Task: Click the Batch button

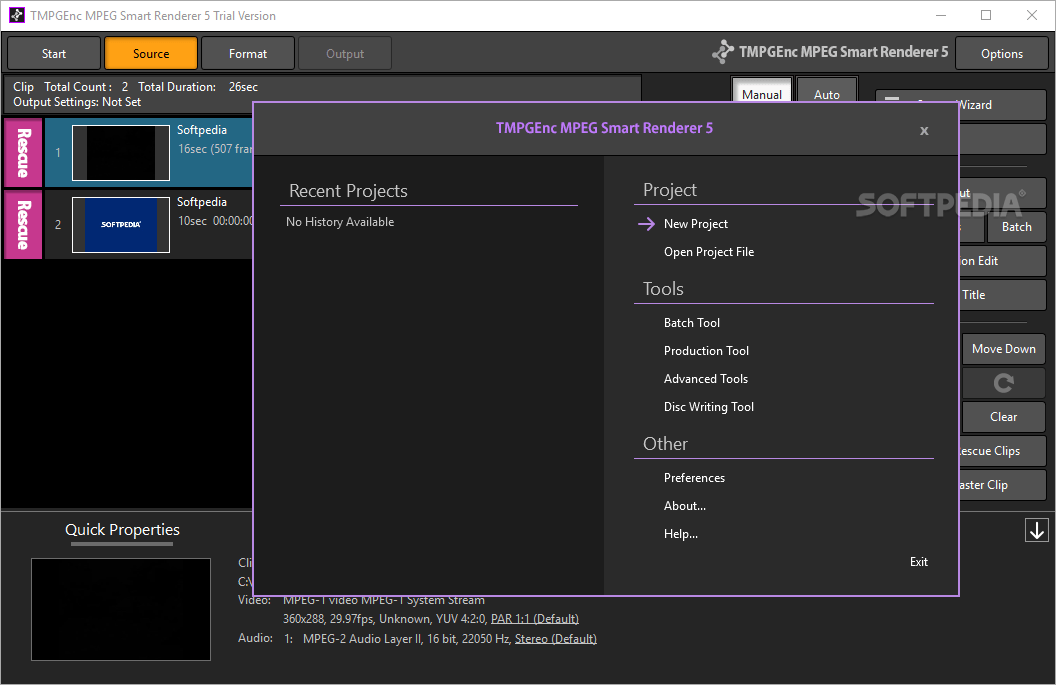Action: (x=1016, y=227)
